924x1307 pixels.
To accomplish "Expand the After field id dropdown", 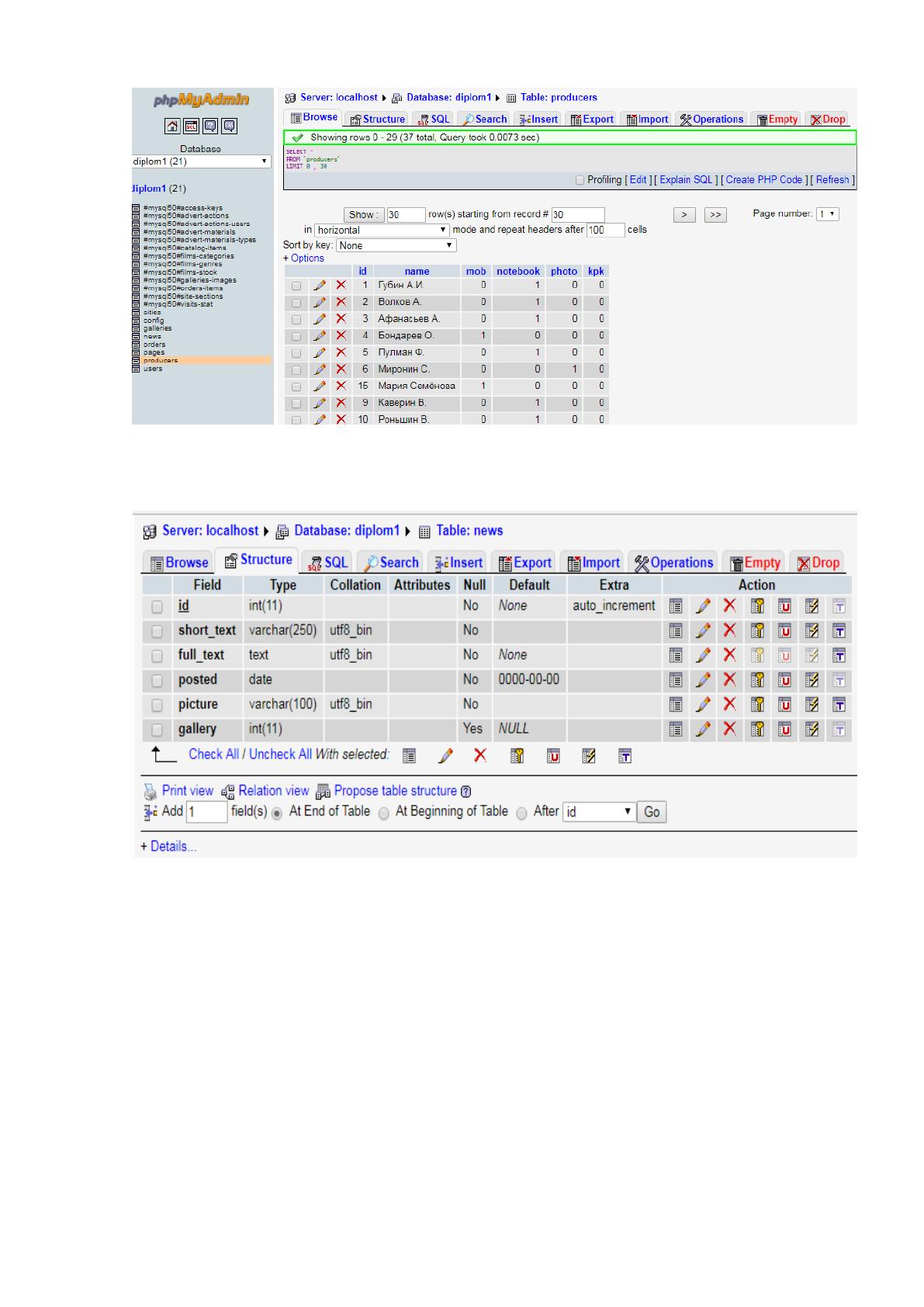I will pyautogui.click(x=599, y=812).
